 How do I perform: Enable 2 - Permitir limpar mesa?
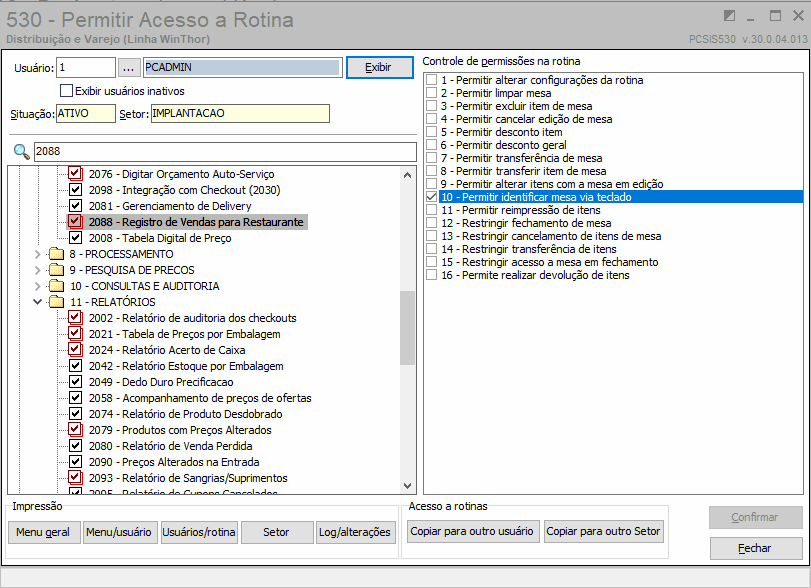[431, 93]
